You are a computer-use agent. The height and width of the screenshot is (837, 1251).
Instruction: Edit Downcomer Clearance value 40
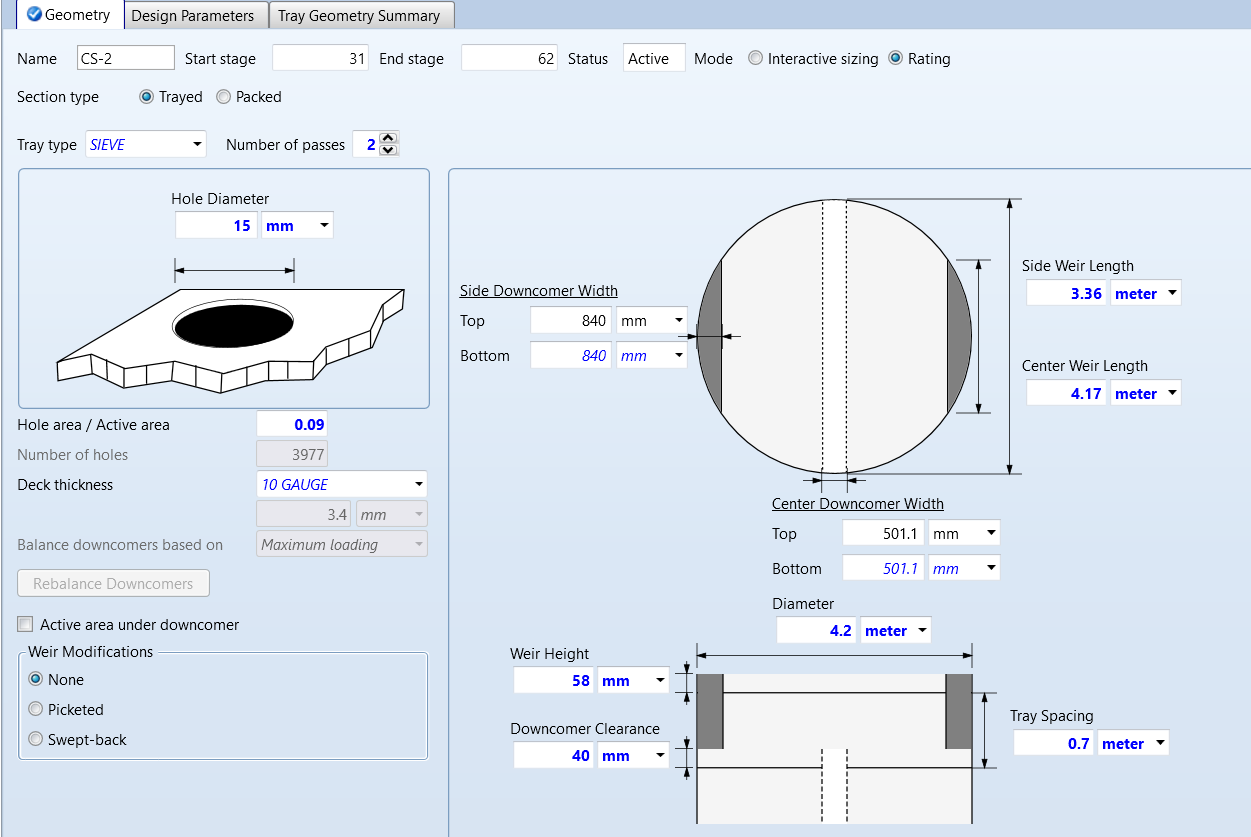554,756
